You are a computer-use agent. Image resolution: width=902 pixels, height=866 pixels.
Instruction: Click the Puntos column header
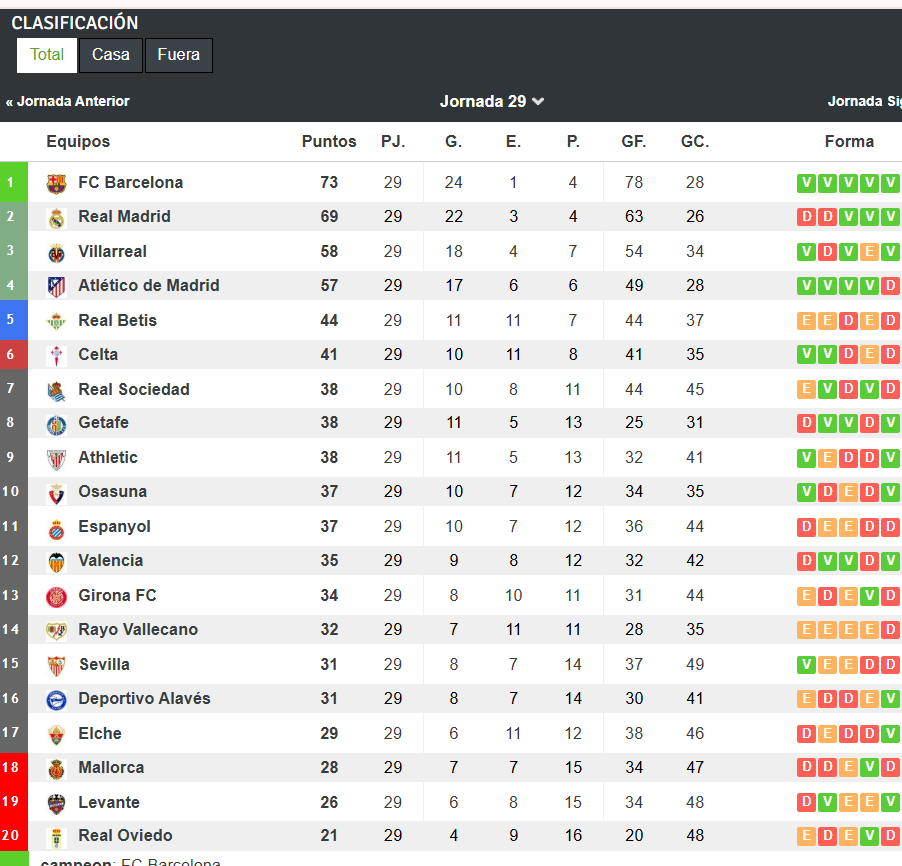[329, 141]
